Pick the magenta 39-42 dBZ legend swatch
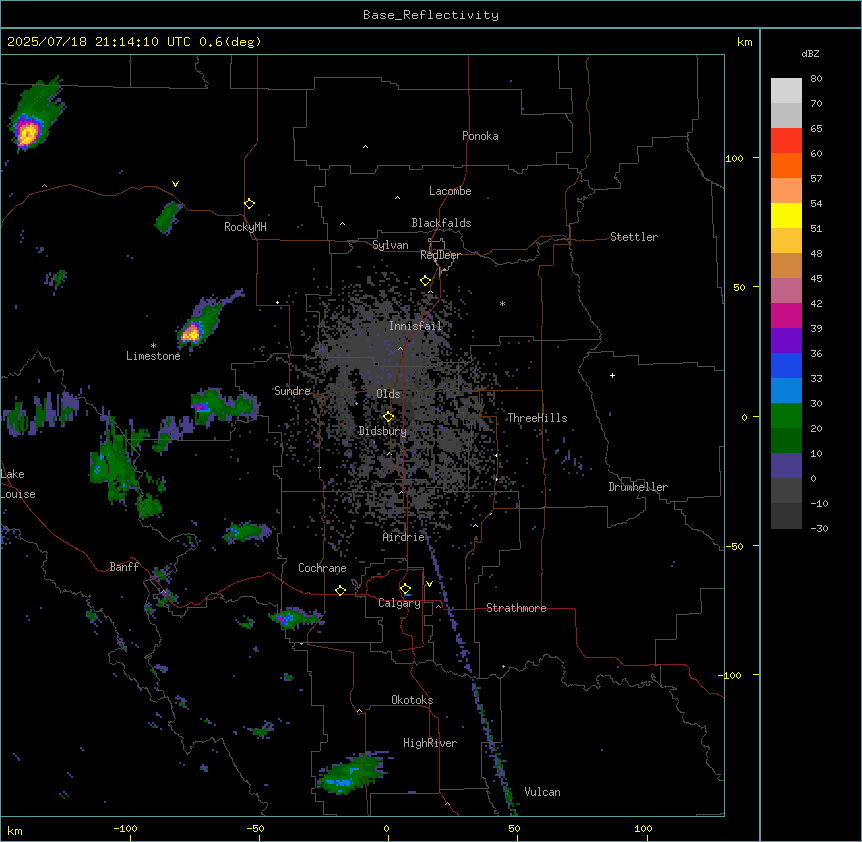The image size is (862, 842). coord(786,315)
